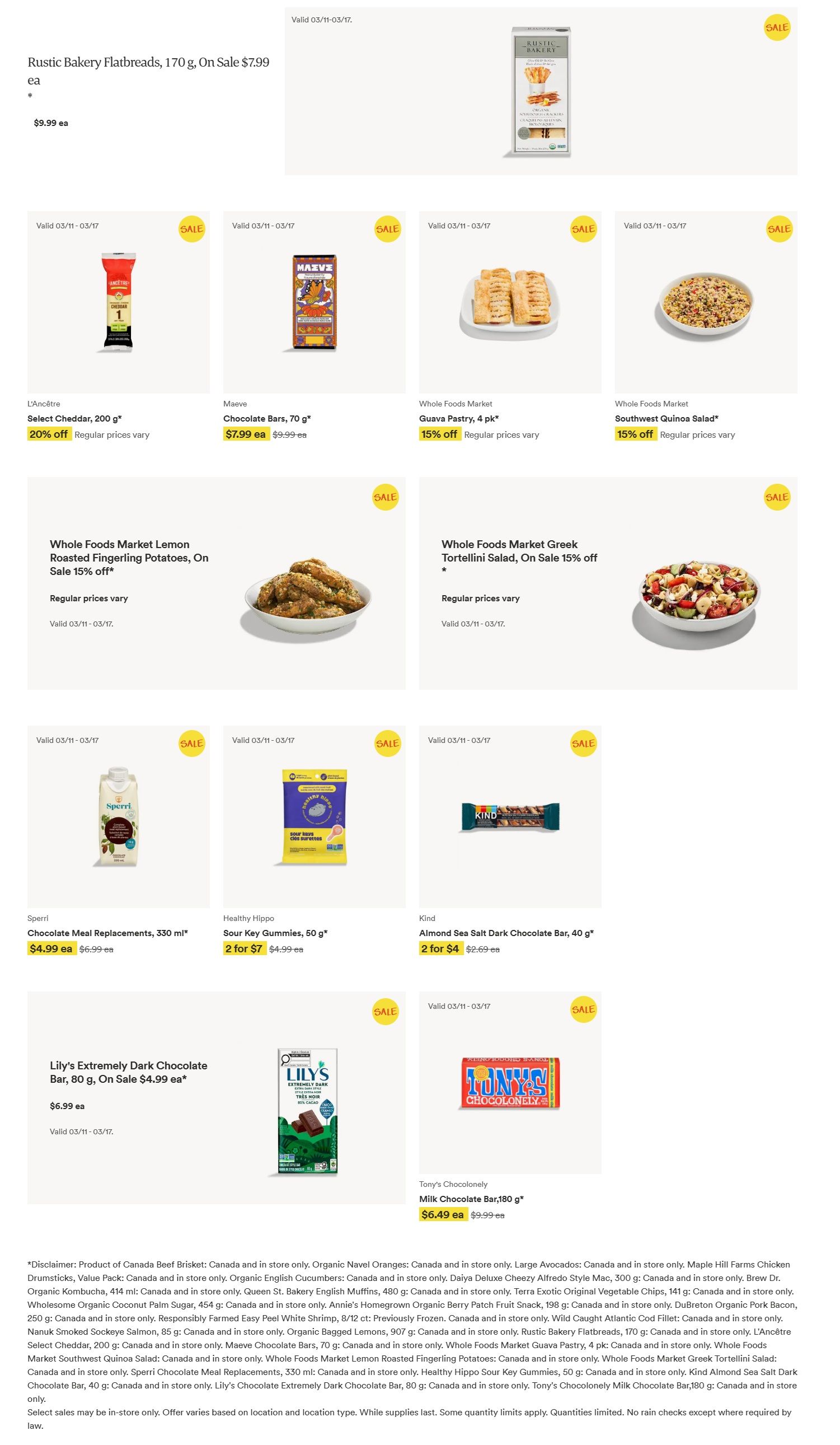Open the Guava Pastry, 4 pk link
The width and height of the screenshot is (840, 1445).
click(458, 419)
